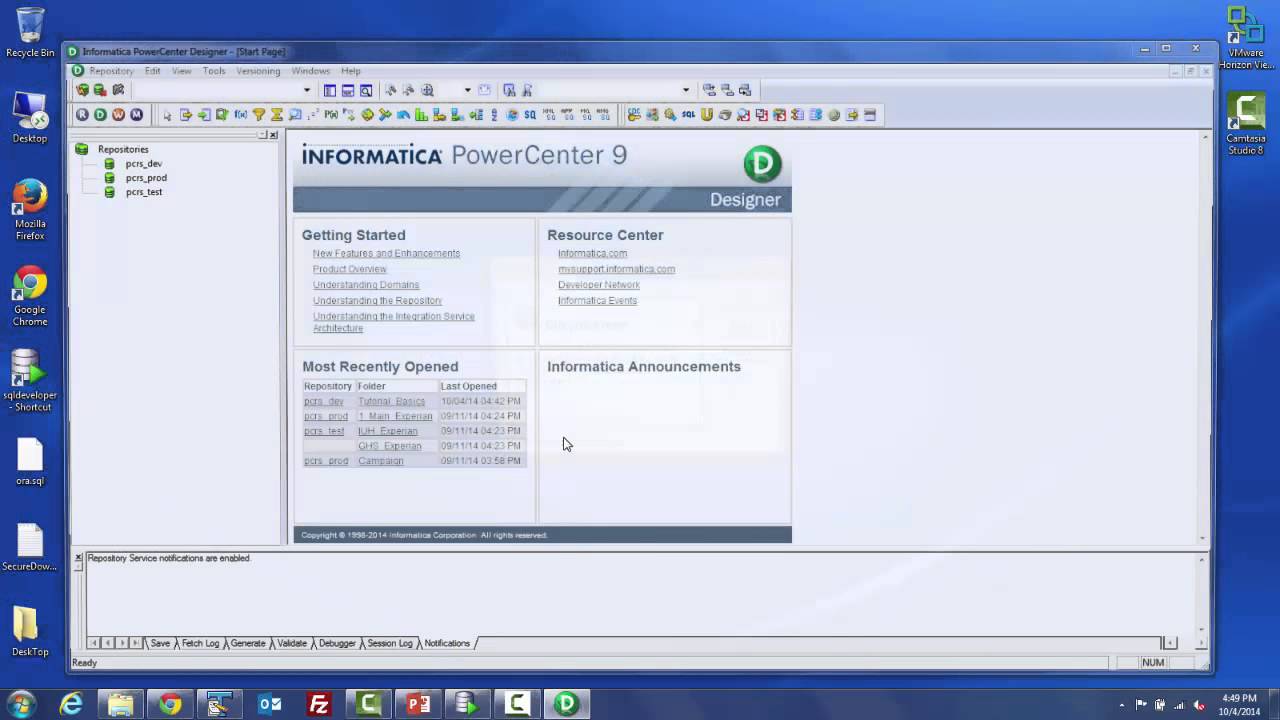Open FileZilla from the taskbar

point(319,704)
